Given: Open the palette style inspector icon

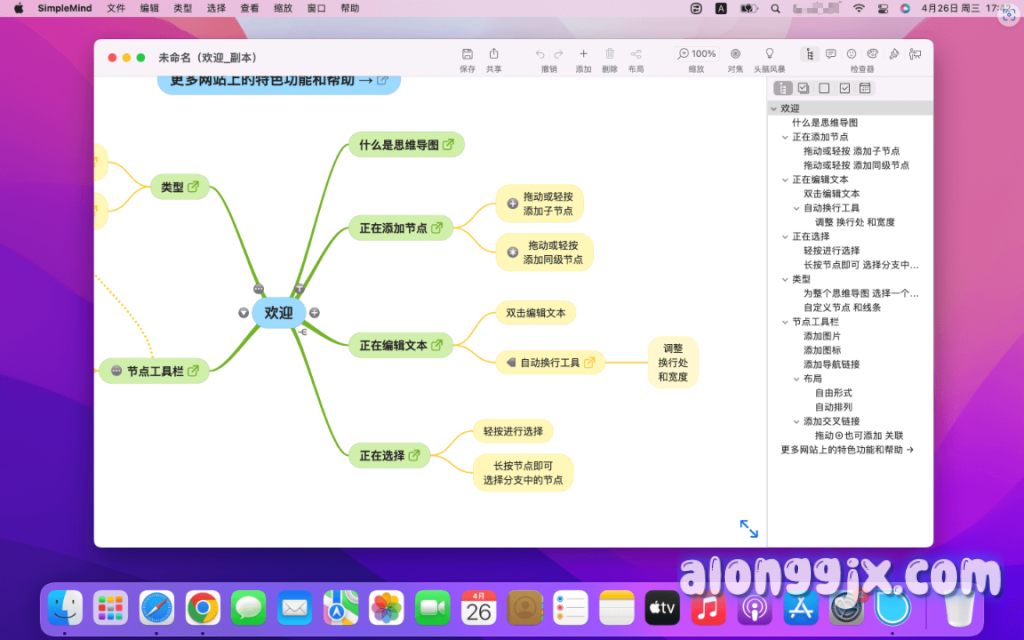Looking at the screenshot, I should (872, 54).
